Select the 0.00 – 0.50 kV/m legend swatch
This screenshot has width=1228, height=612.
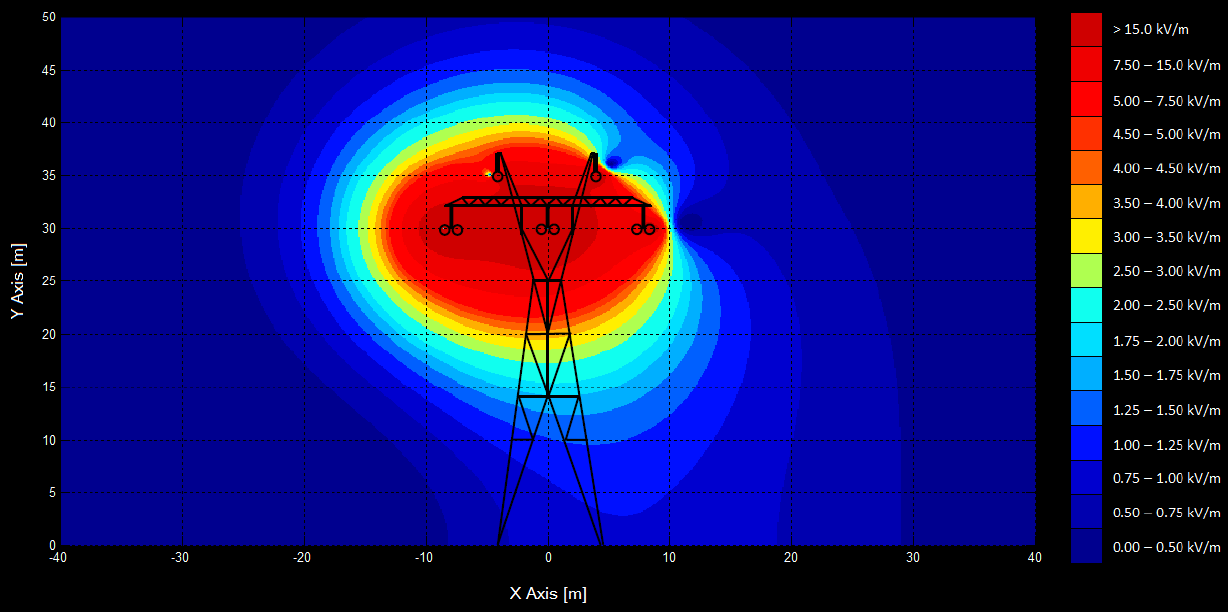pos(1086,546)
